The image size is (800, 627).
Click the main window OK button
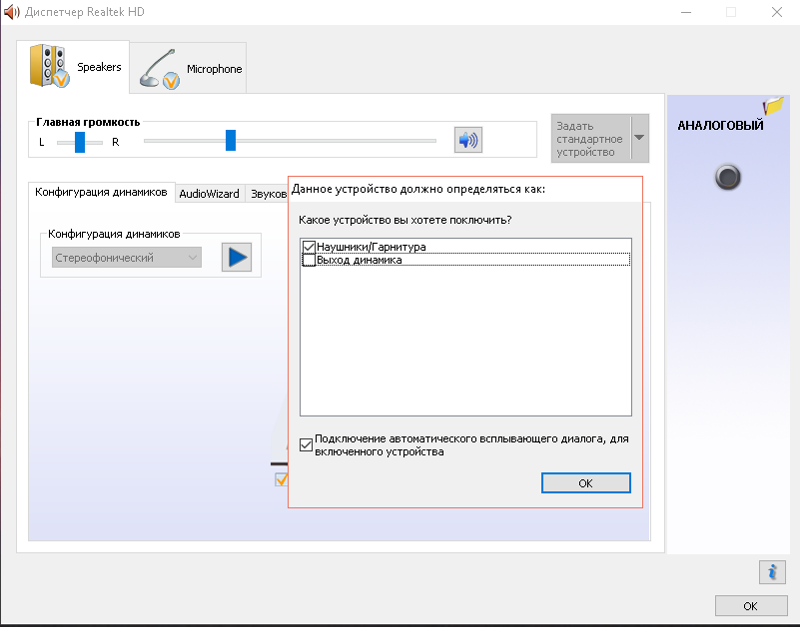tap(751, 606)
